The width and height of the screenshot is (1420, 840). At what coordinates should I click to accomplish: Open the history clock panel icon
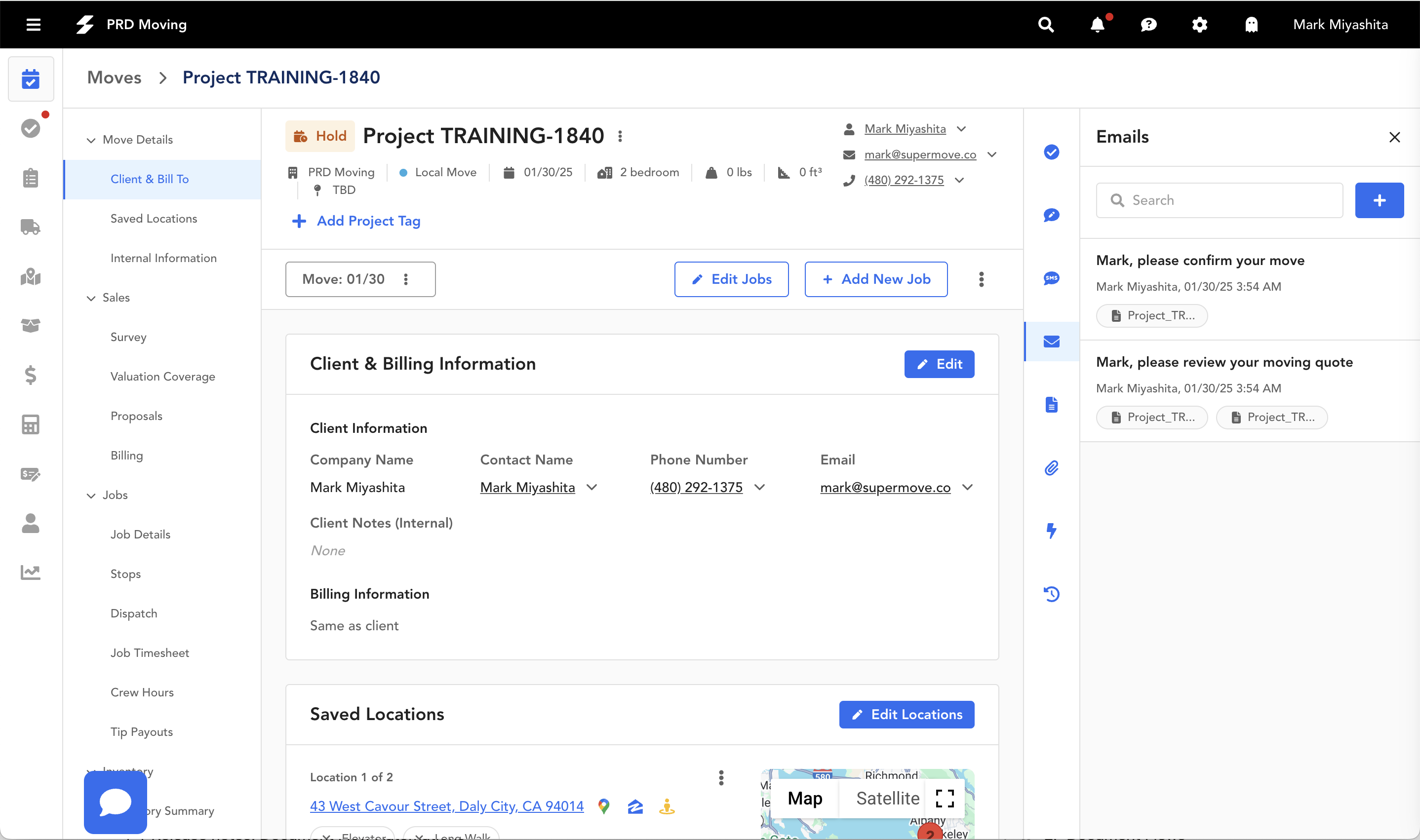point(1051,594)
